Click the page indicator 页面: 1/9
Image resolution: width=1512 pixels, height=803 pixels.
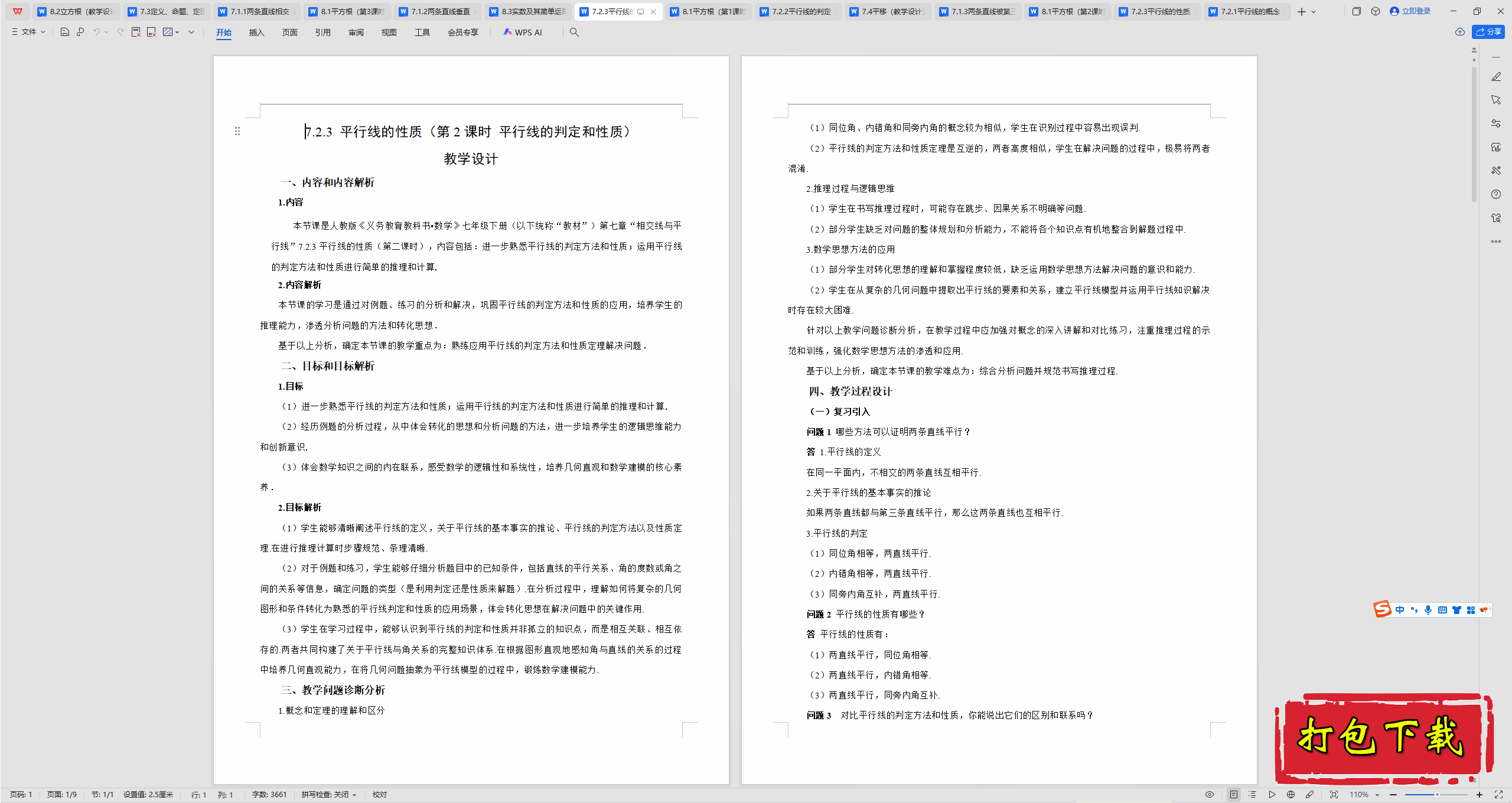62,795
